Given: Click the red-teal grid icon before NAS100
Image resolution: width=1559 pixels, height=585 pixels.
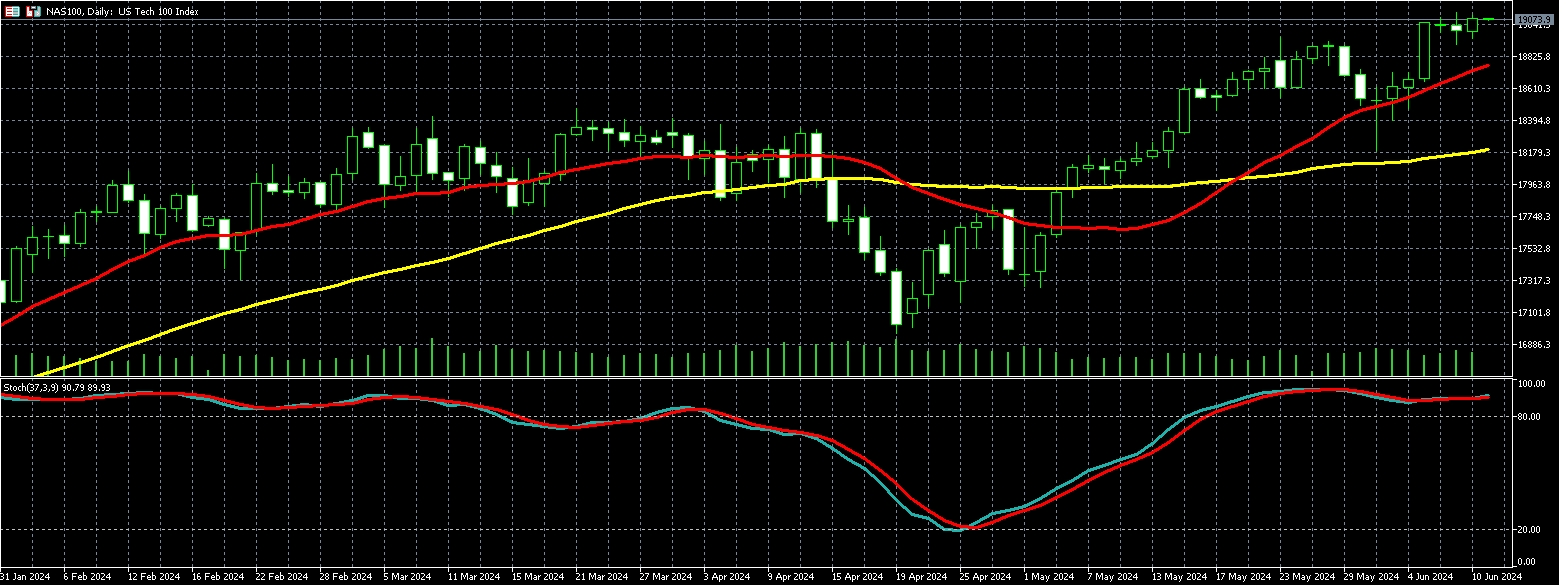Looking at the screenshot, I should point(10,12).
